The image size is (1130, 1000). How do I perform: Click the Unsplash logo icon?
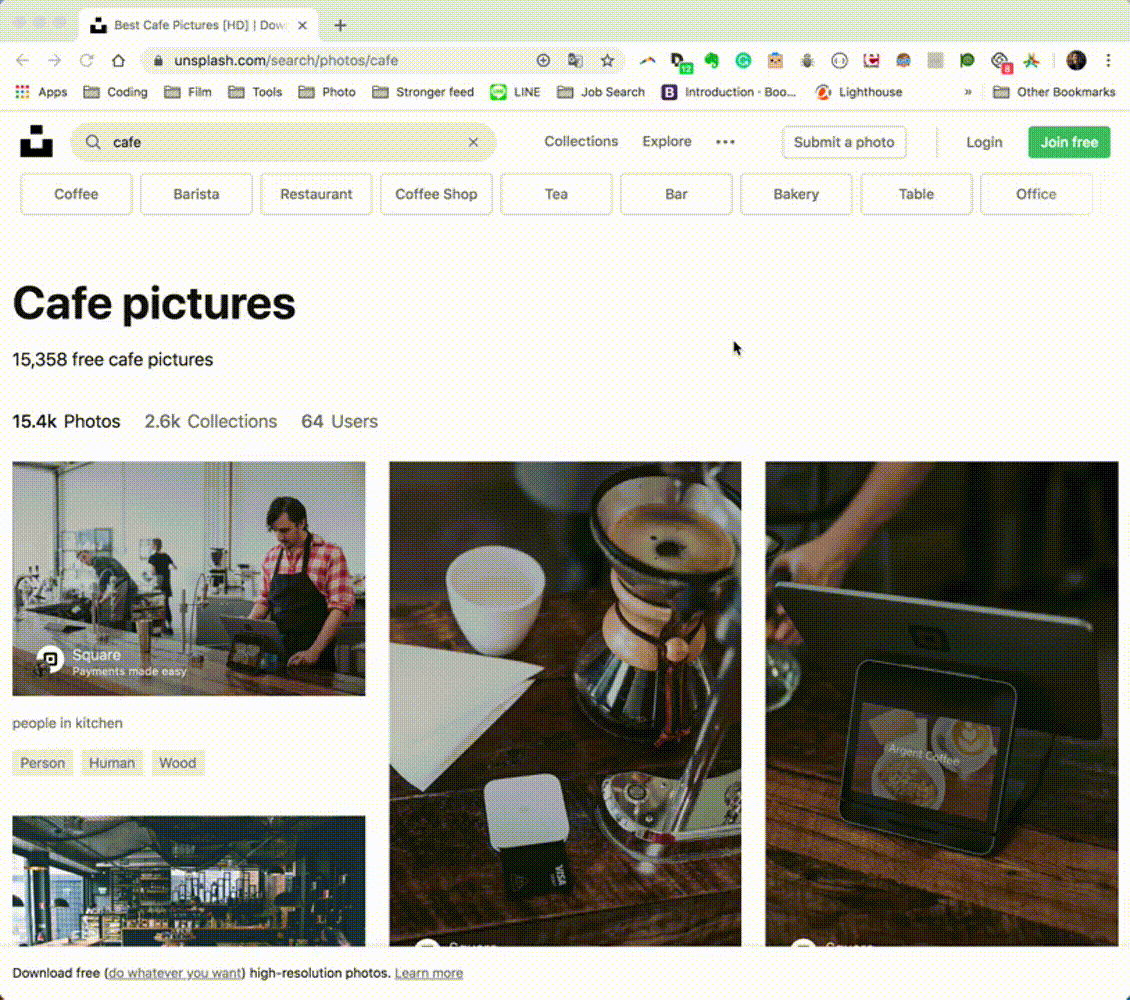pos(36,141)
